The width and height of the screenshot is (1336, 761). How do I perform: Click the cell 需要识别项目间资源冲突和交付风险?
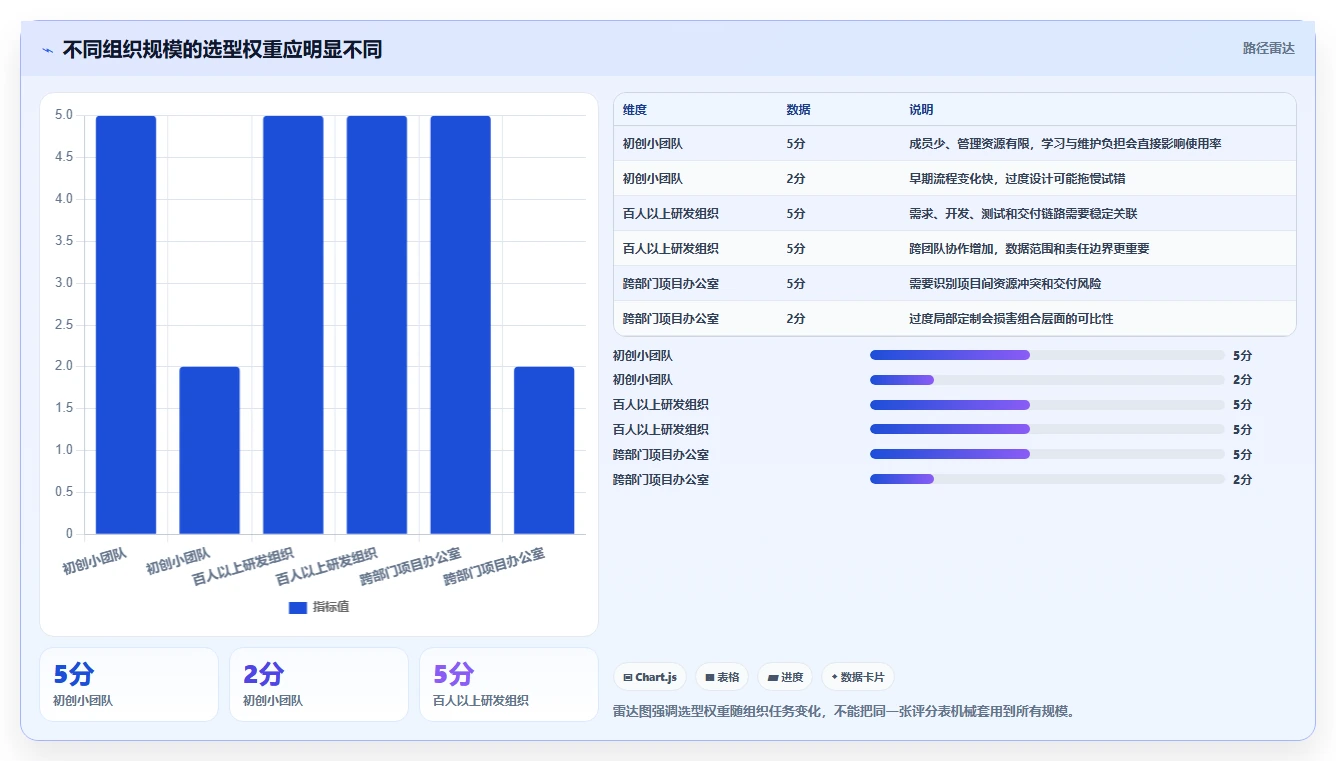[1005, 284]
